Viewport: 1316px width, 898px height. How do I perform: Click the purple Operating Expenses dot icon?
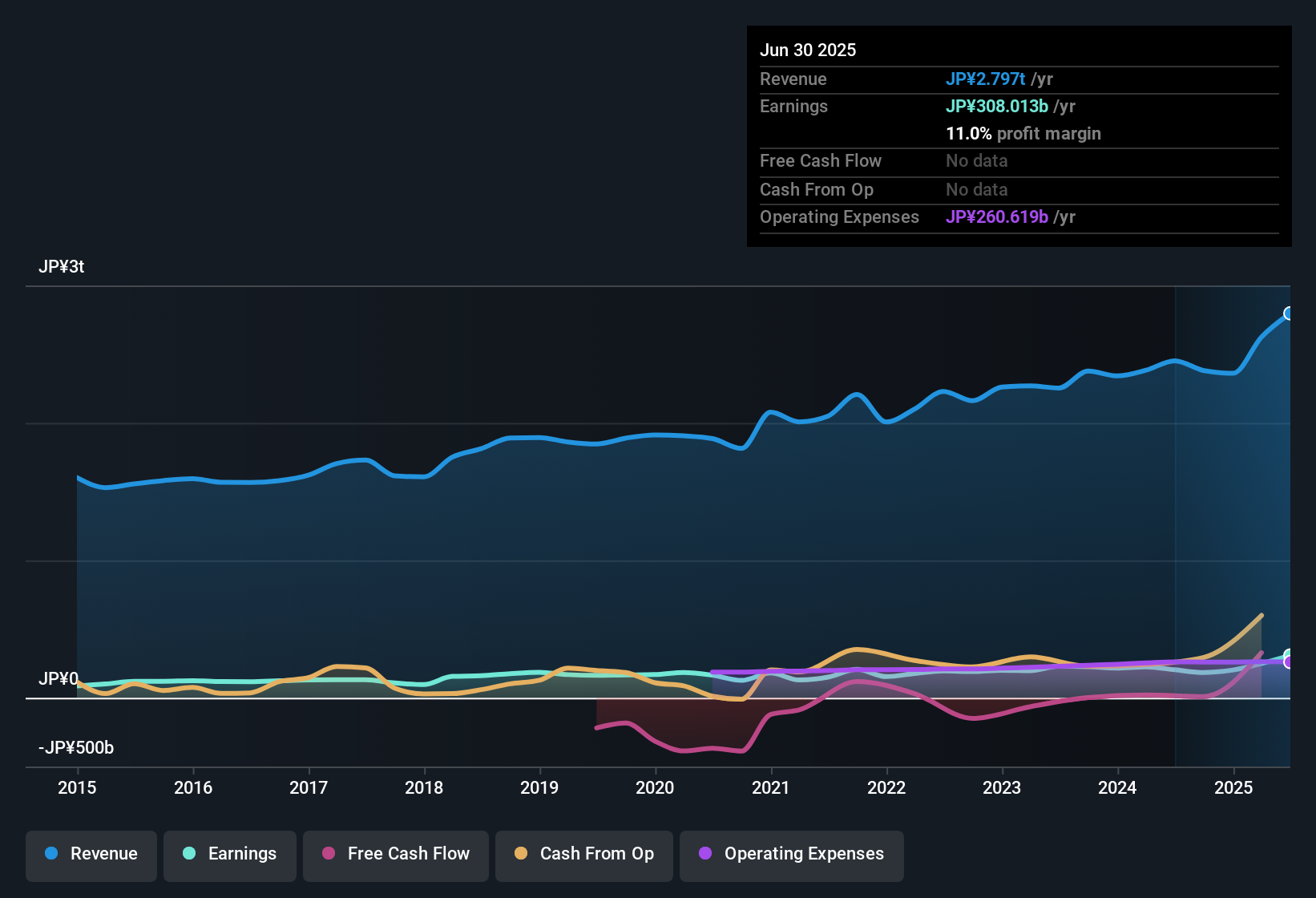[x=704, y=854]
